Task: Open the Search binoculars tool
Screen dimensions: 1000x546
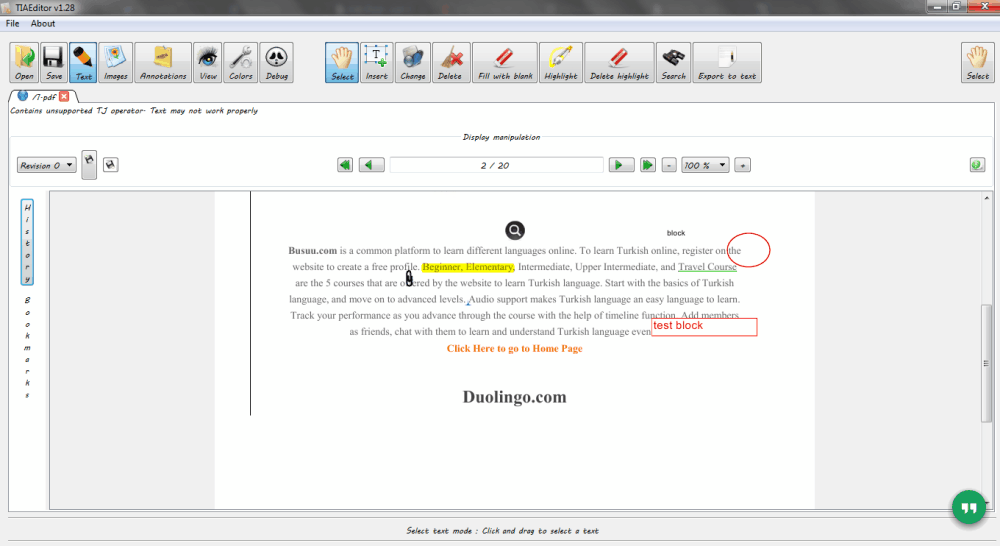Action: click(673, 63)
